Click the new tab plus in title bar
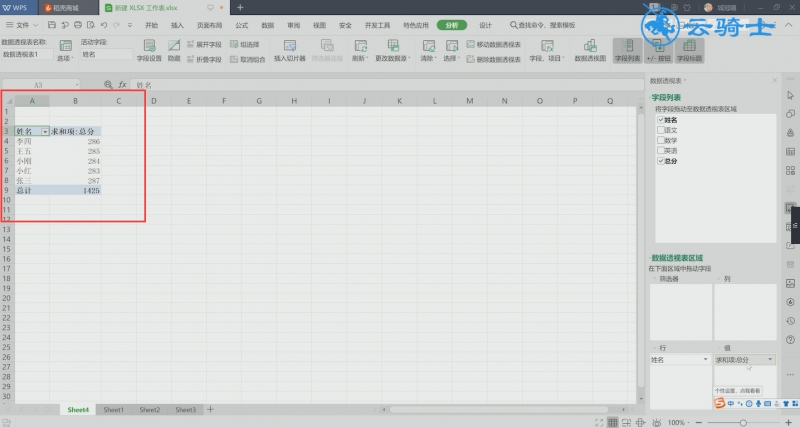800x428 pixels. pyautogui.click(x=240, y=7)
